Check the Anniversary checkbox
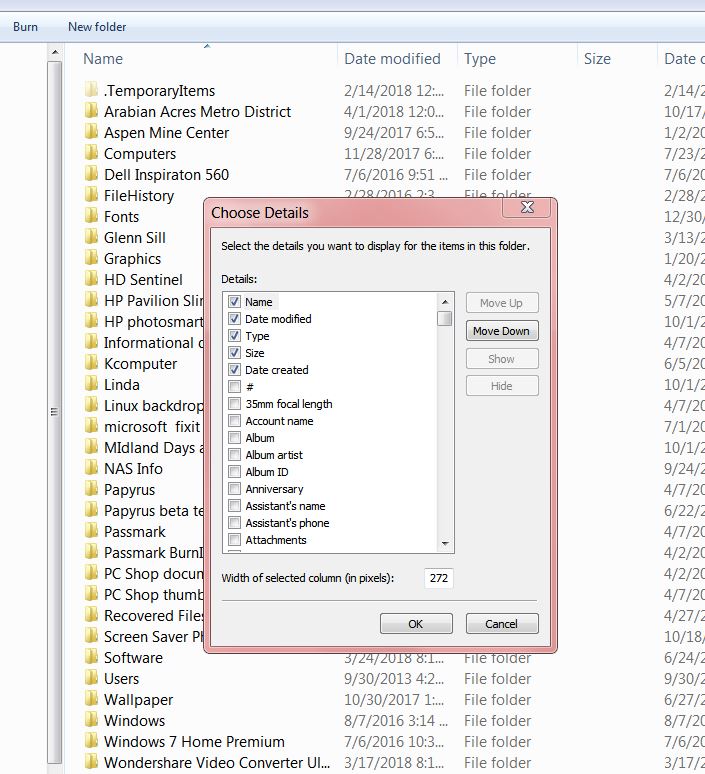Screen dimensions: 705x774 pyautogui.click(x=235, y=489)
